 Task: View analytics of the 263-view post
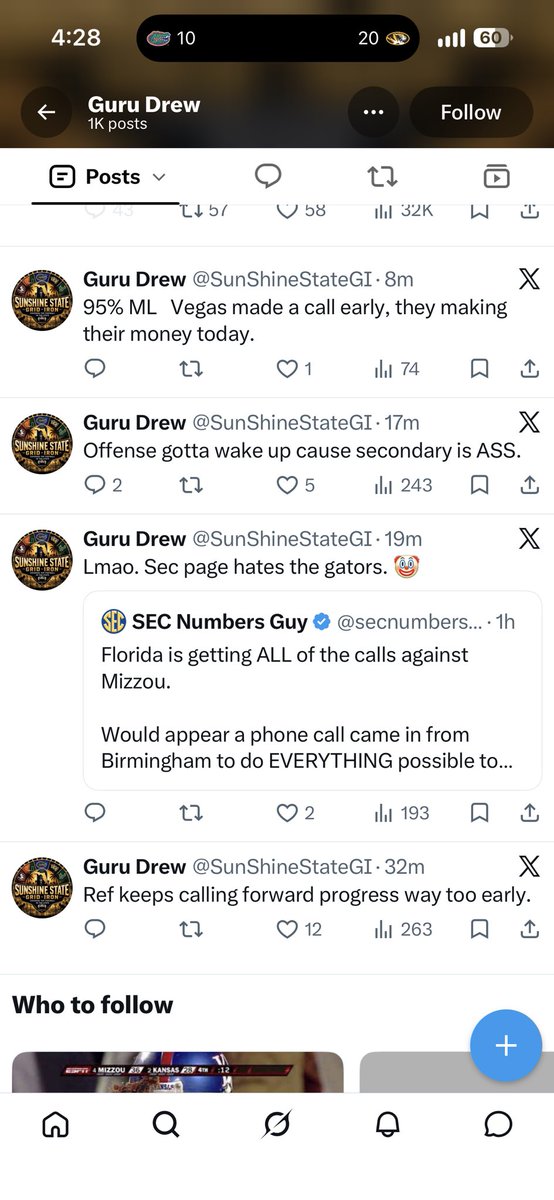pos(403,929)
